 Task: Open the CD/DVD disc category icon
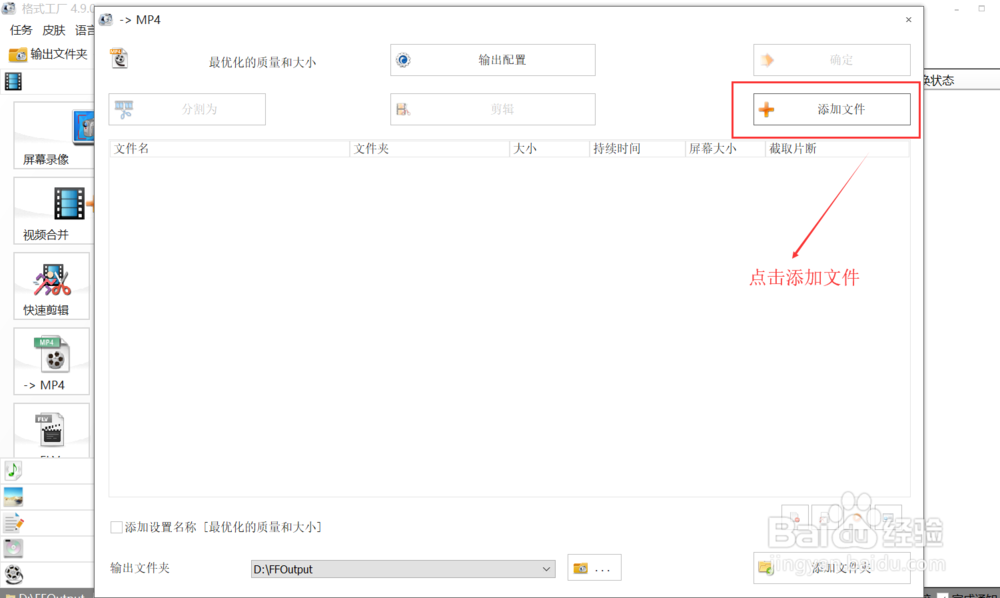click(15, 548)
